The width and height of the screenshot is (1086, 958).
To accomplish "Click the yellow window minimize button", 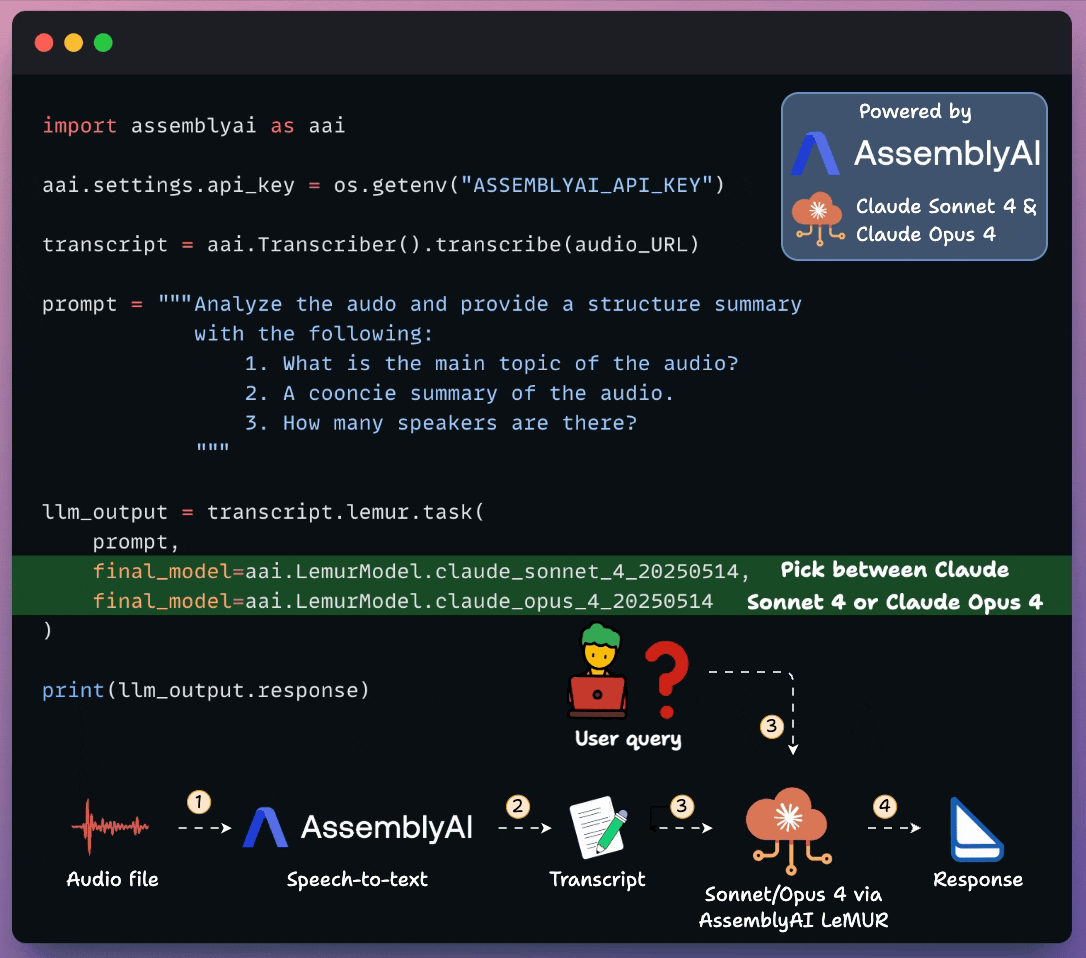I will pyautogui.click(x=73, y=43).
